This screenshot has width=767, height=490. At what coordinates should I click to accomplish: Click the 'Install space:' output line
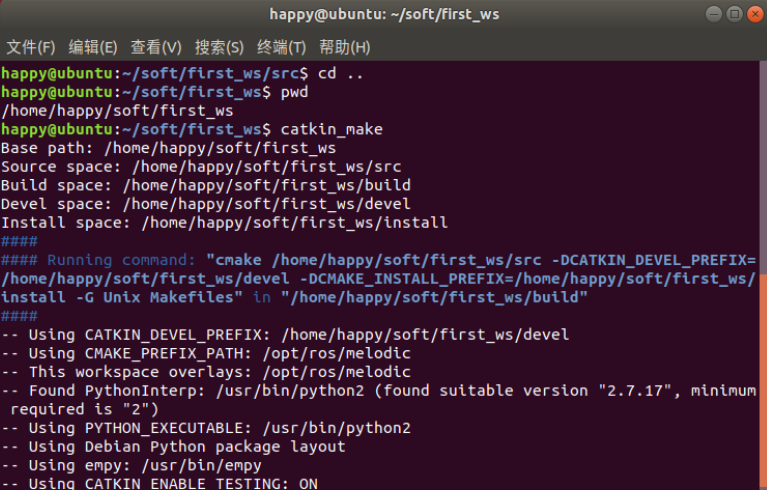[x=225, y=223]
